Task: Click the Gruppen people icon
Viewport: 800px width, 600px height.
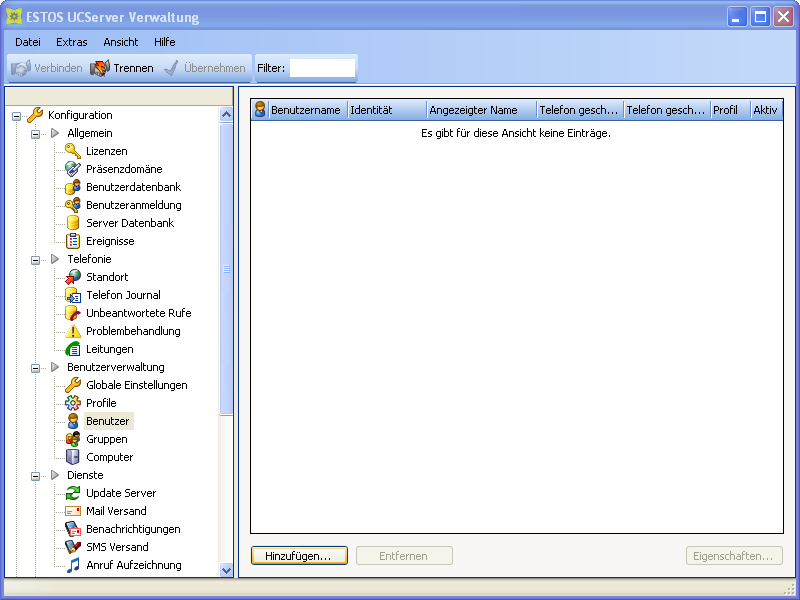Action: (x=73, y=439)
